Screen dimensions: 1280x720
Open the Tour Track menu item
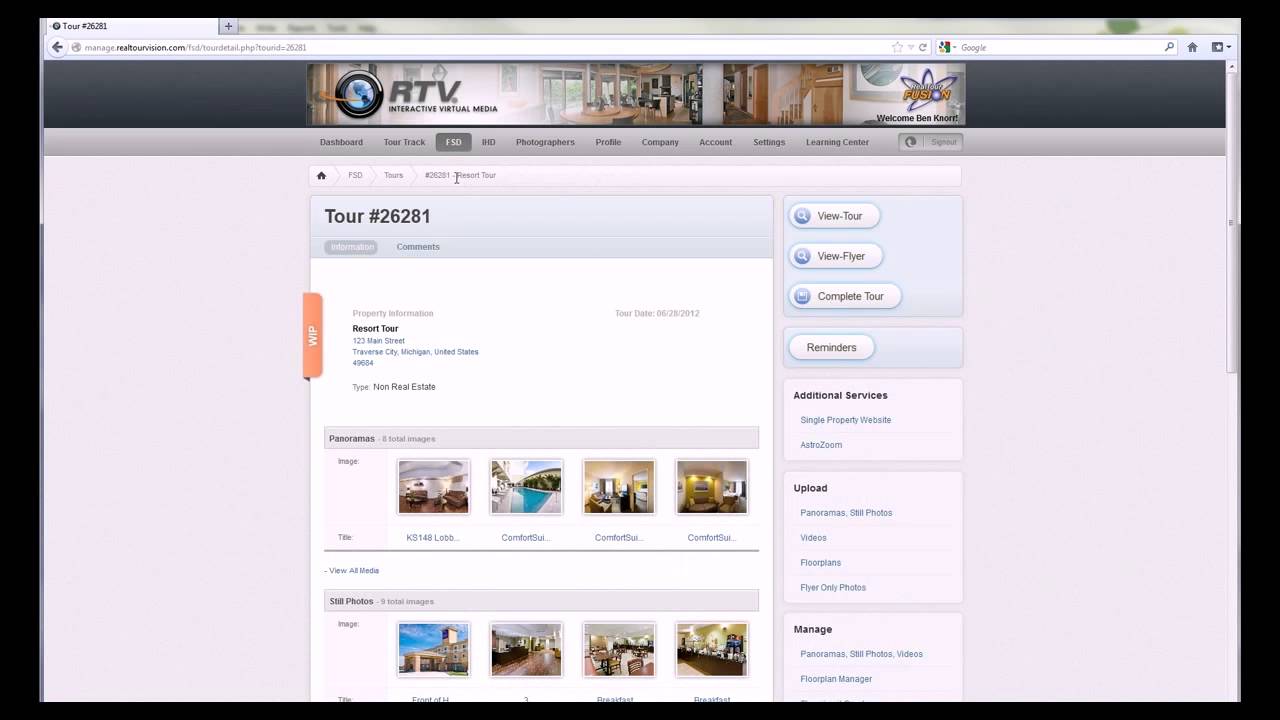coord(404,142)
